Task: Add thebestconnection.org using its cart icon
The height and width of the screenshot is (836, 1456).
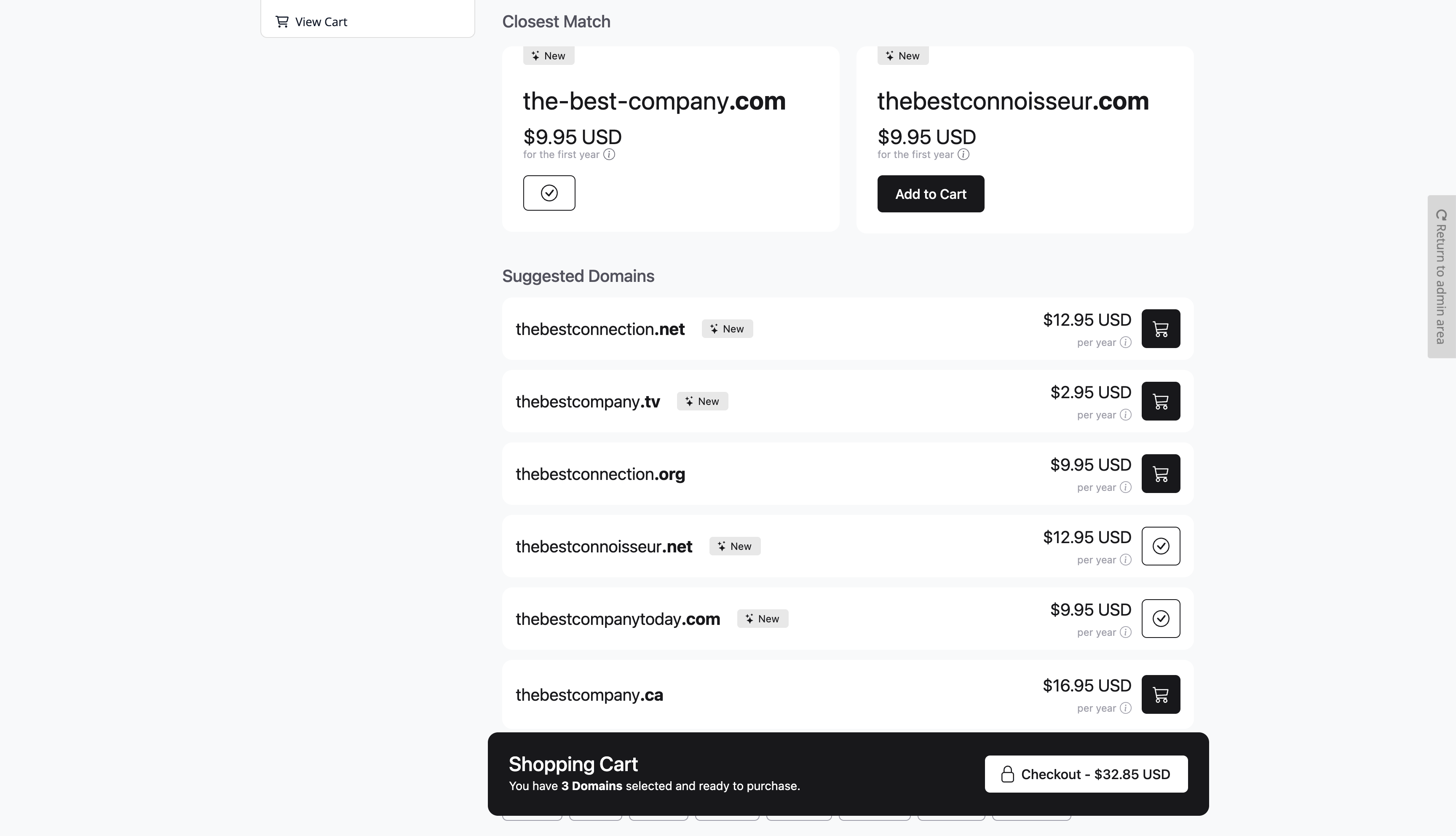Action: pyautogui.click(x=1160, y=474)
